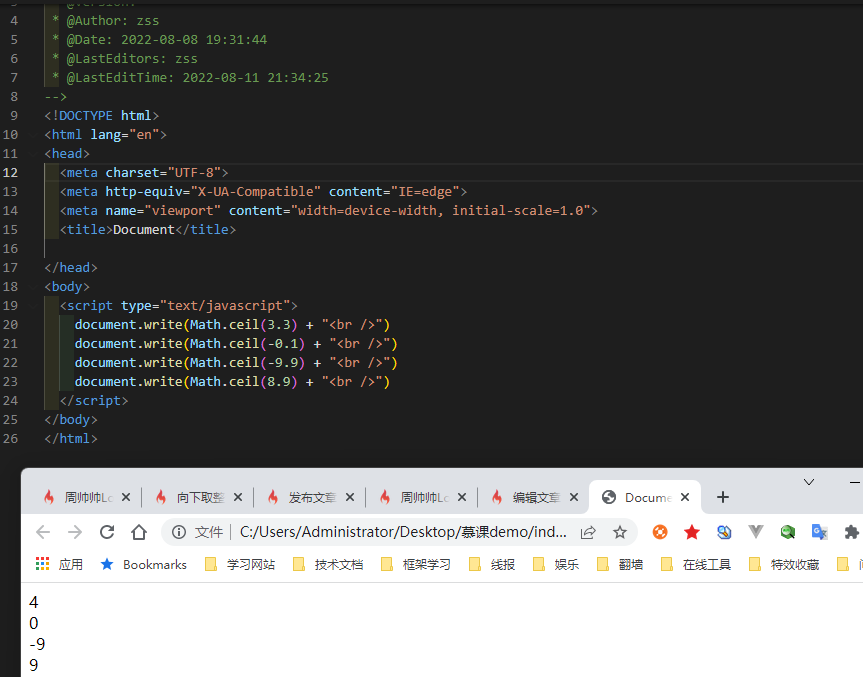
Task: Collapse the body tag on line 18
Action: tap(34, 287)
